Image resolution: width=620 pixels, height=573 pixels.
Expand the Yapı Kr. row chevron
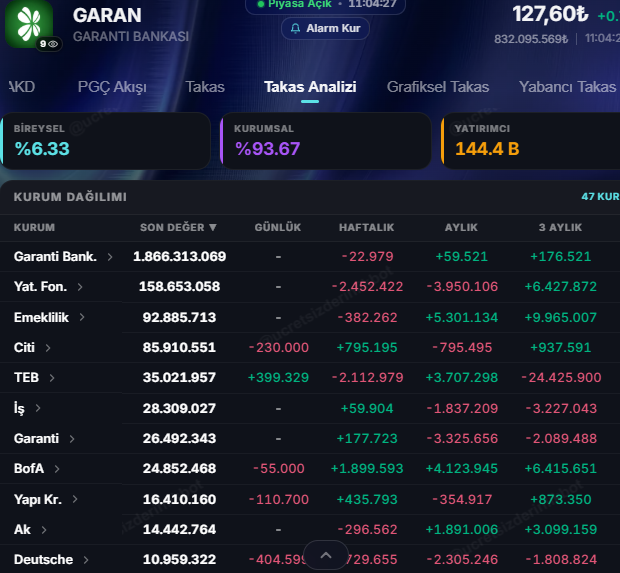pyautogui.click(x=75, y=499)
